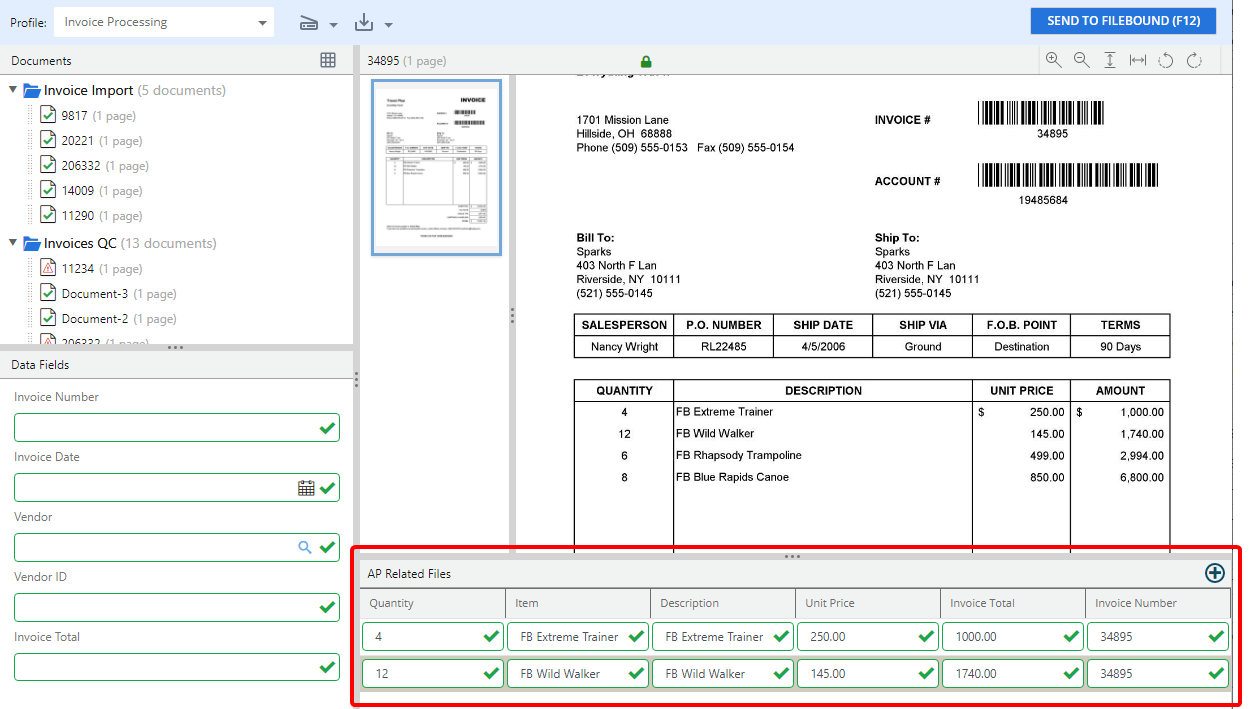Click the zoom in magnifier icon
The width and height of the screenshot is (1250, 709).
[1053, 60]
